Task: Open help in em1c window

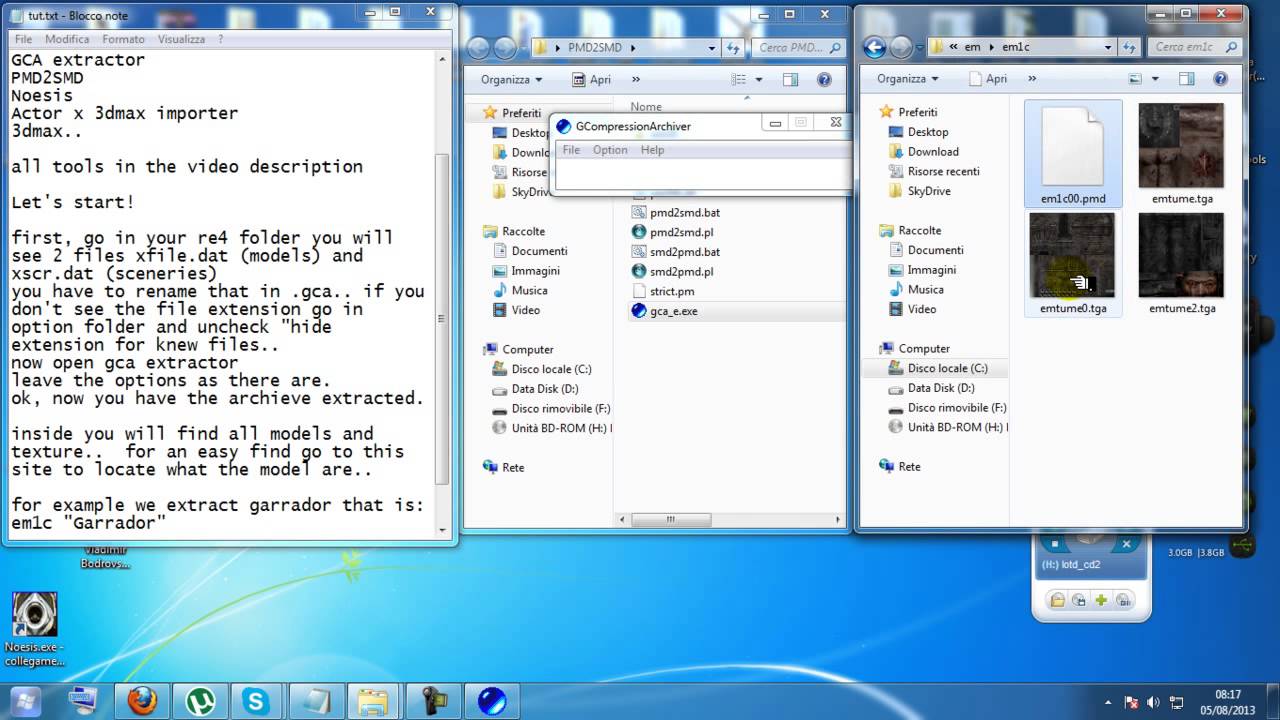Action: [1220, 78]
